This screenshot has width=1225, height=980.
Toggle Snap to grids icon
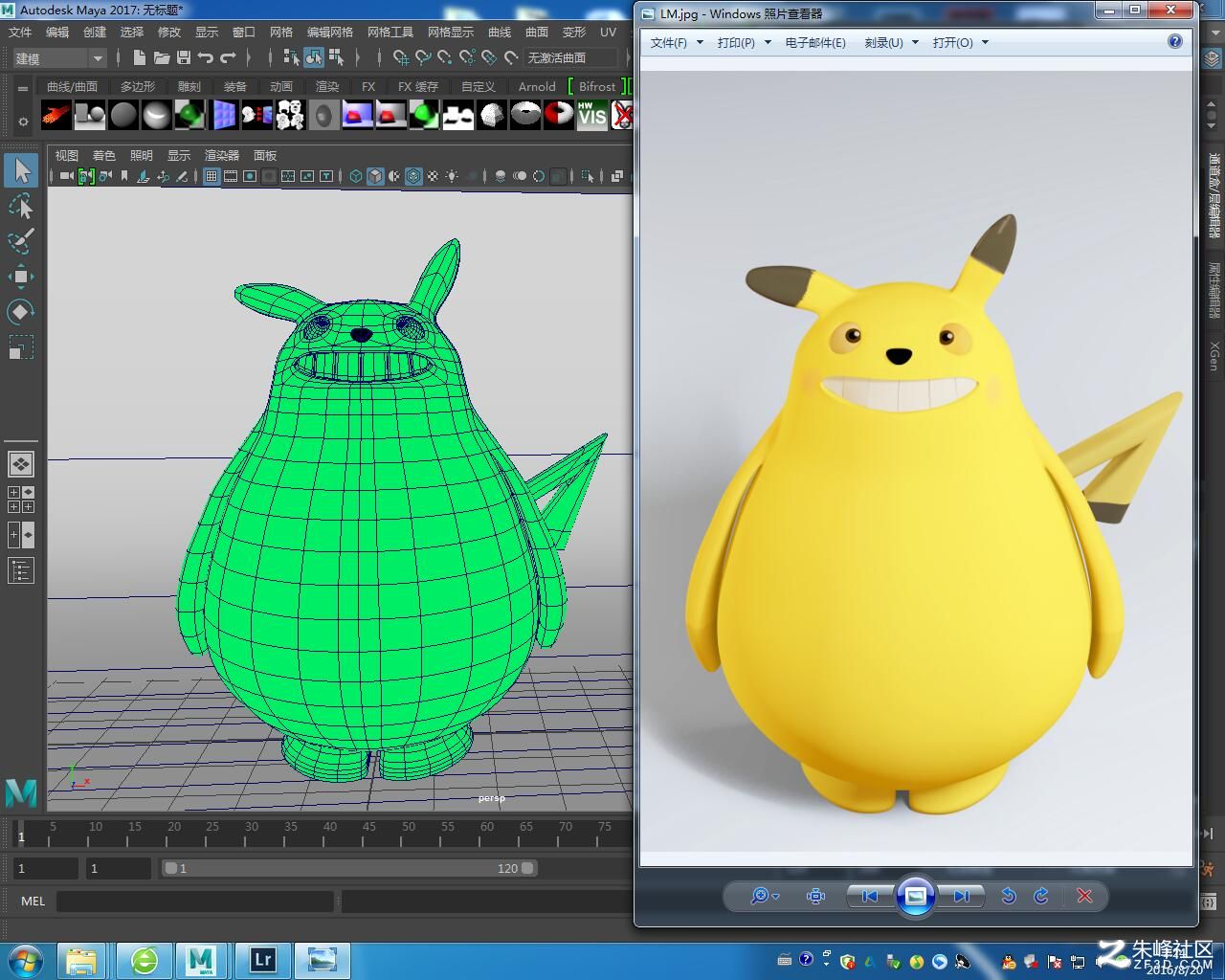[x=401, y=57]
